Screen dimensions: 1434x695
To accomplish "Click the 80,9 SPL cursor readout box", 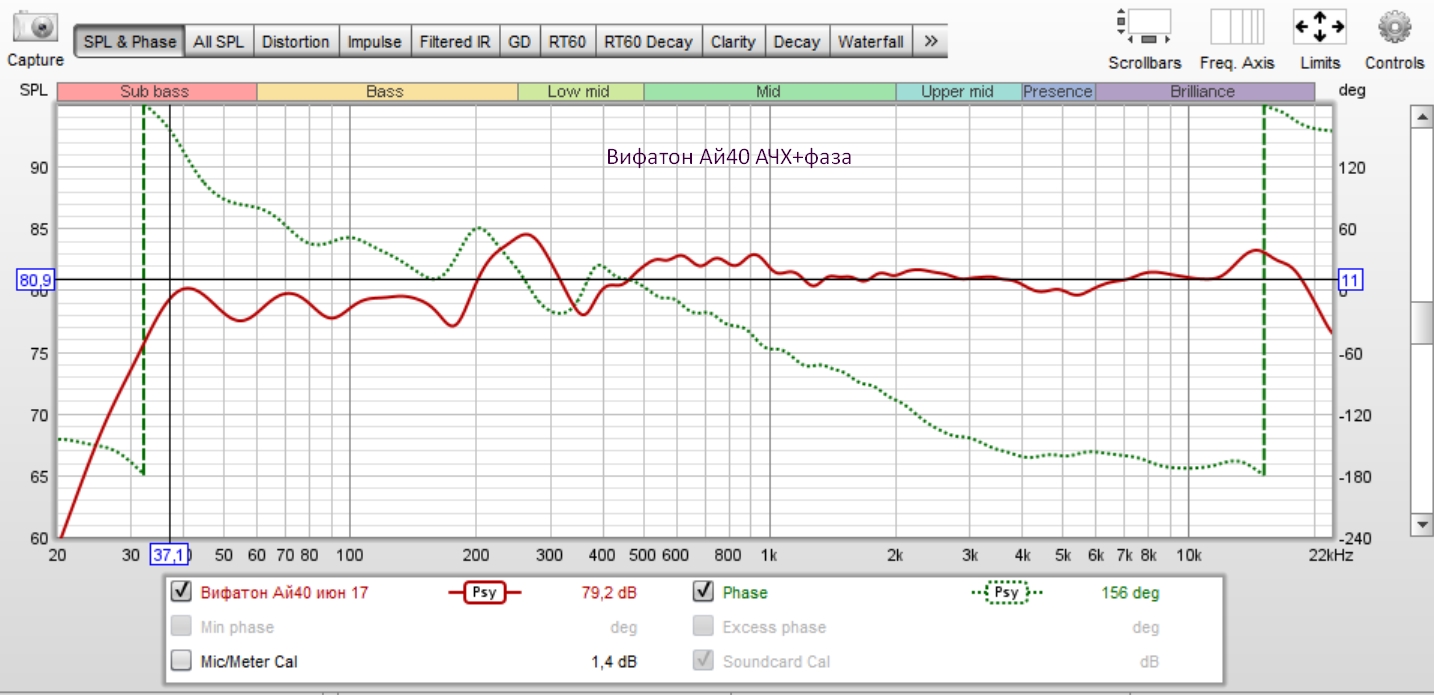I will tap(35, 280).
